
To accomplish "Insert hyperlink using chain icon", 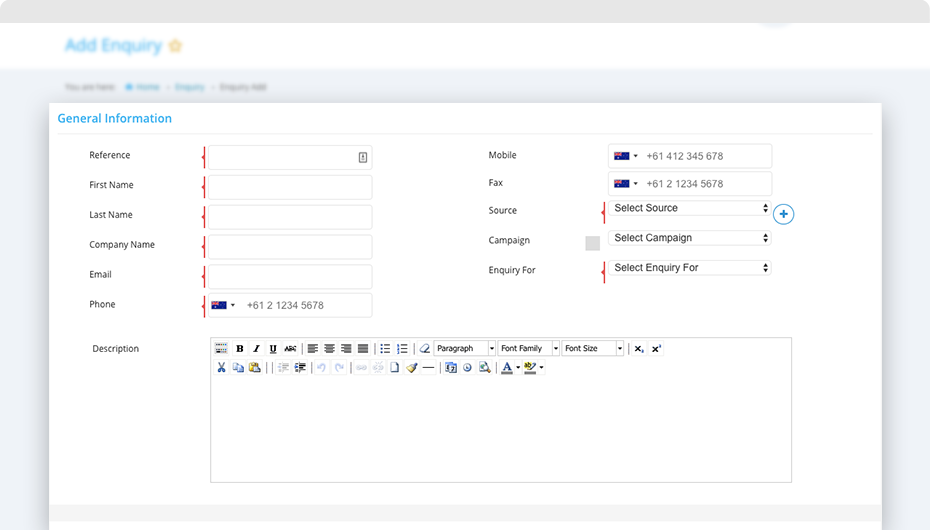I will click(361, 368).
